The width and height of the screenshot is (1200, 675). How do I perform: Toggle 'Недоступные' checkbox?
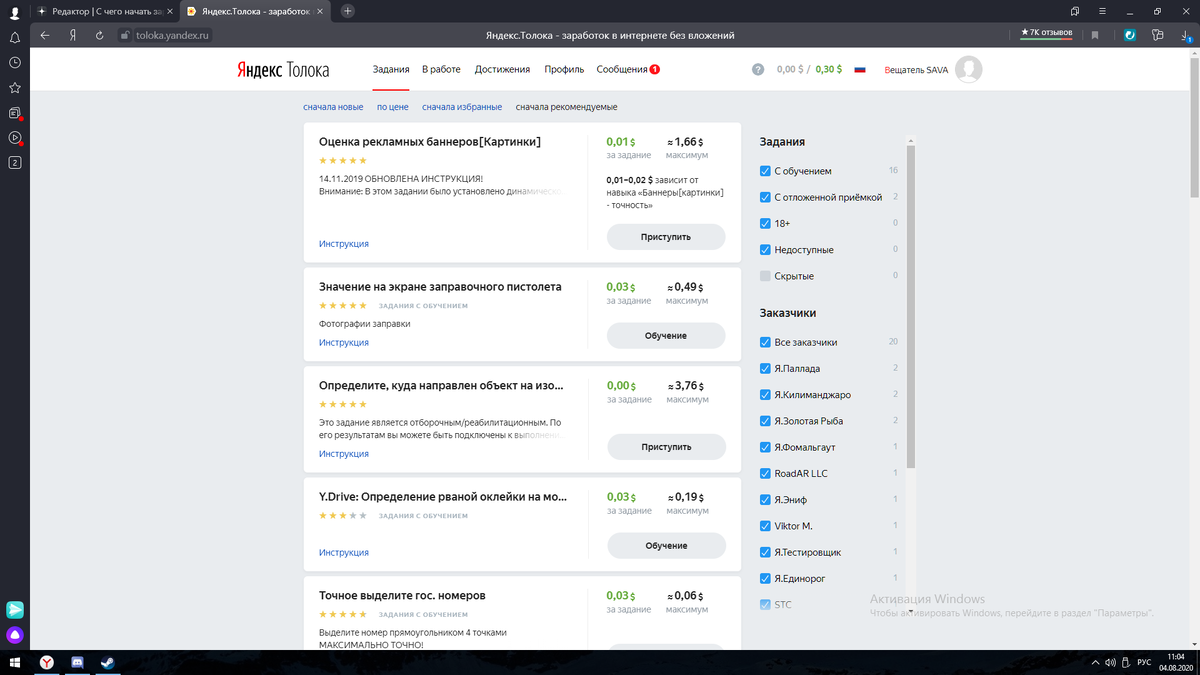pos(765,250)
